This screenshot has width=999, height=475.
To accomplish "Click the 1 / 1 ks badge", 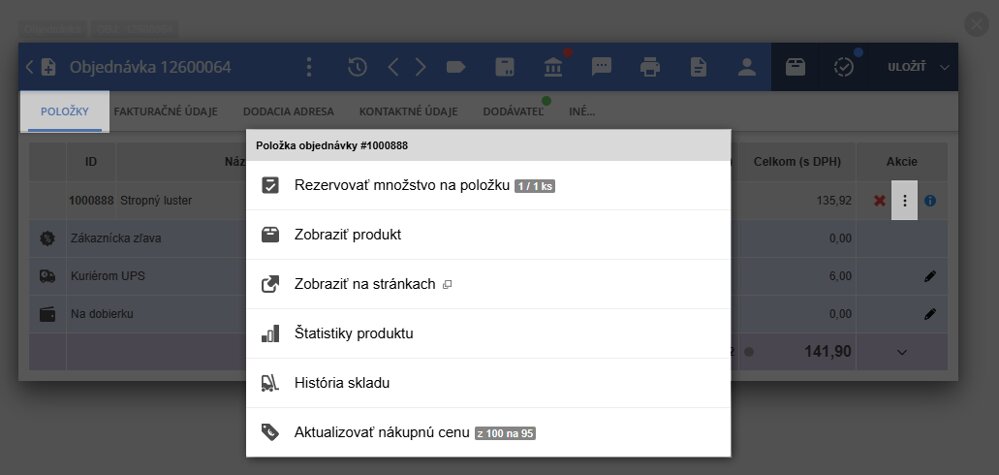I will click(x=535, y=186).
